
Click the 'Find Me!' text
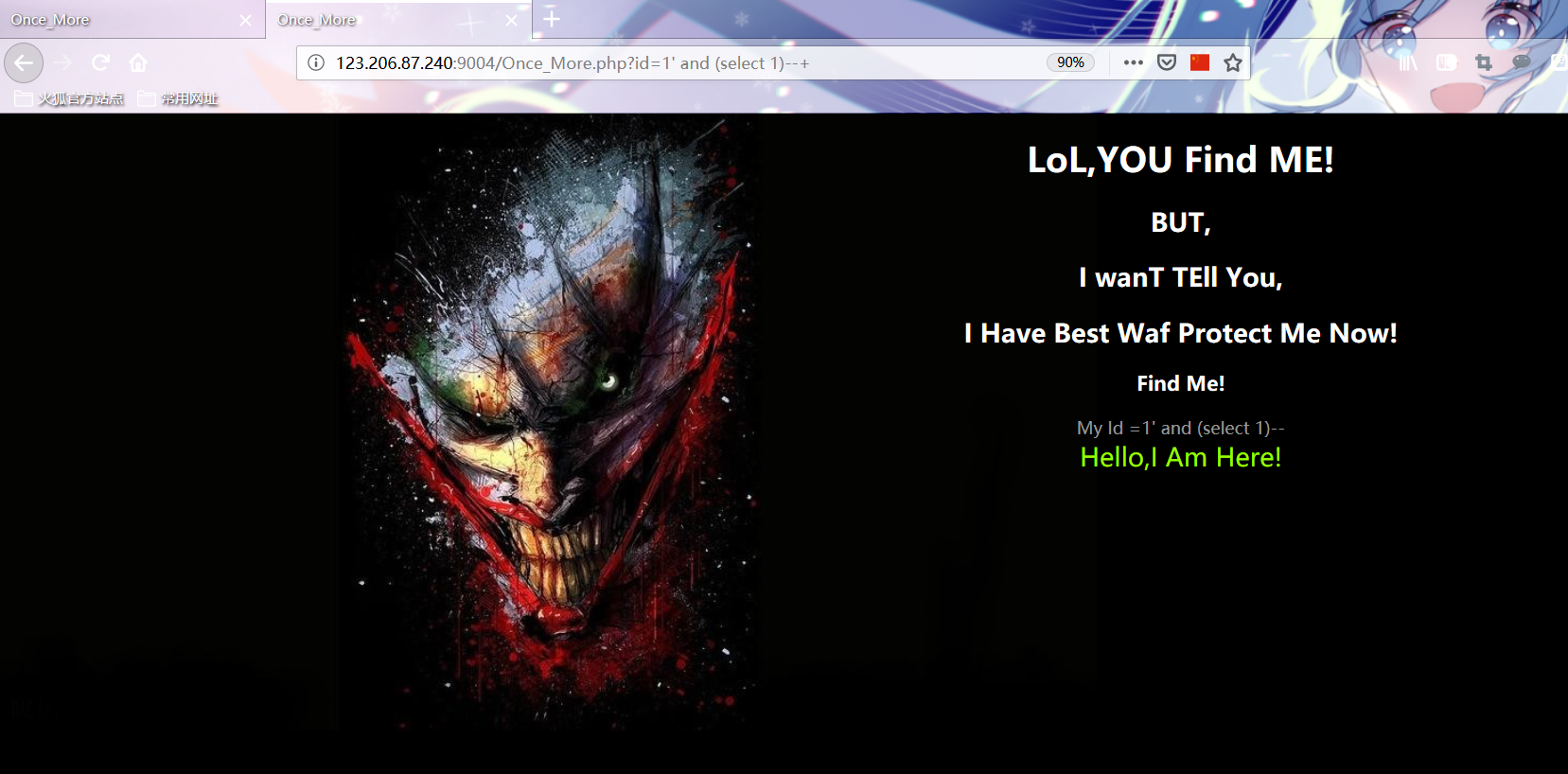pos(1180,383)
